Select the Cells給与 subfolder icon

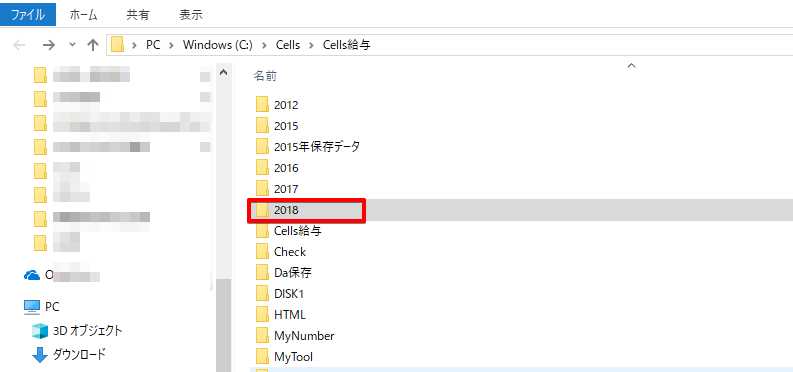pyautogui.click(x=262, y=230)
